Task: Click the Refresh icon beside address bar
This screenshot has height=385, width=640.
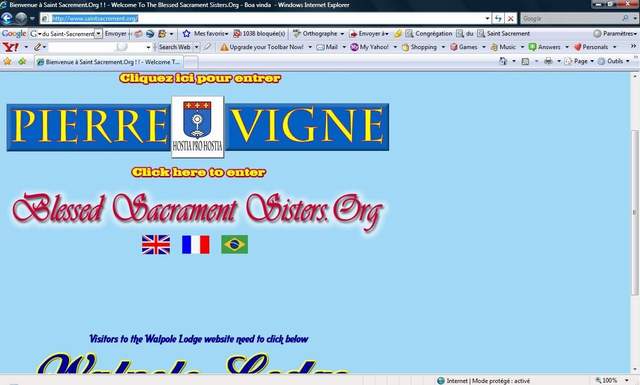Action: tap(498, 18)
